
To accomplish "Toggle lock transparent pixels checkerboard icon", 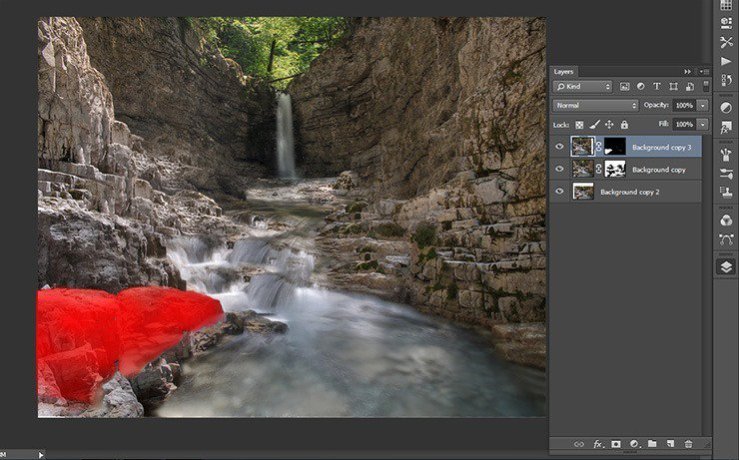I will tap(579, 124).
